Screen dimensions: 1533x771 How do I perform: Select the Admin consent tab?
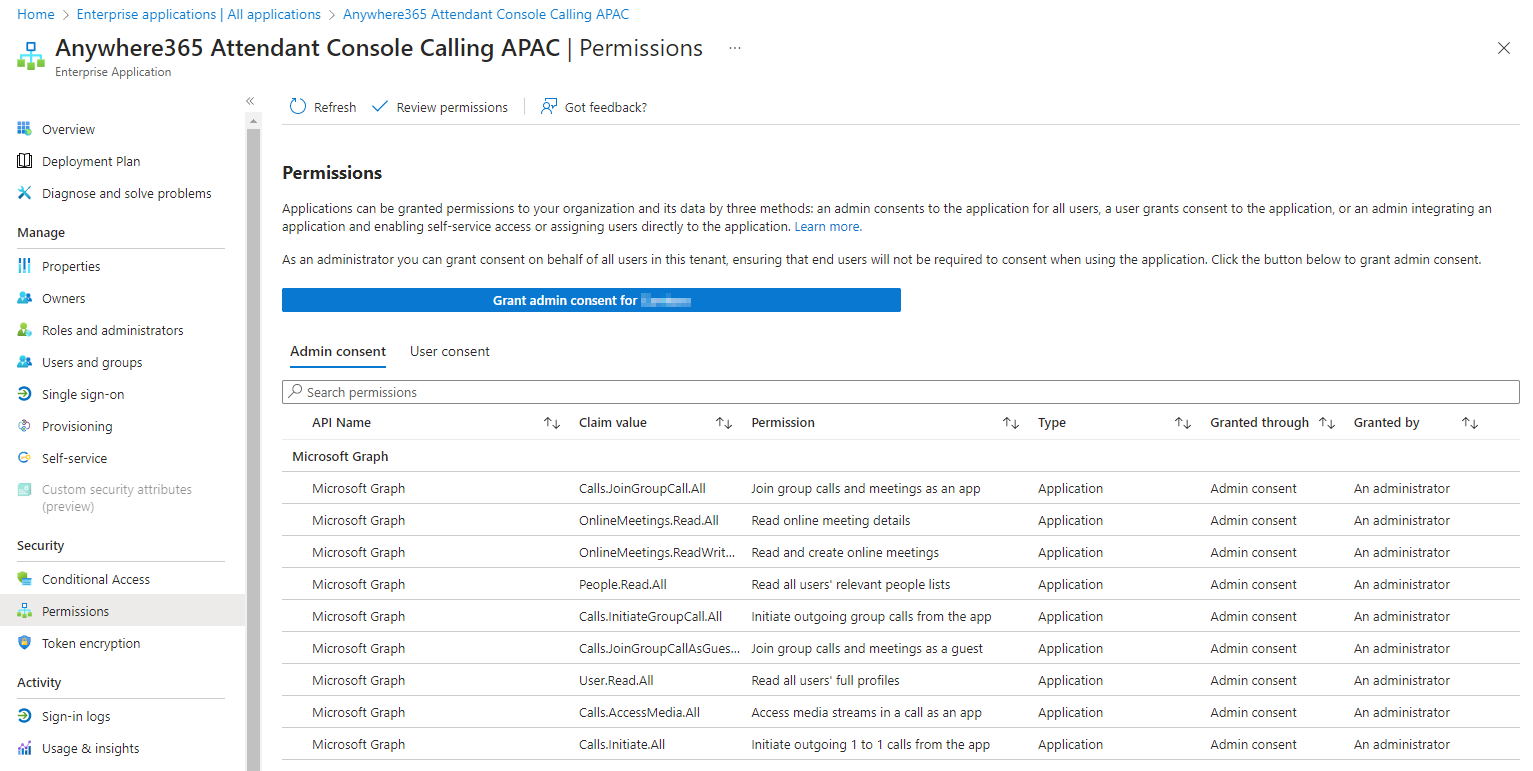[x=338, y=351]
